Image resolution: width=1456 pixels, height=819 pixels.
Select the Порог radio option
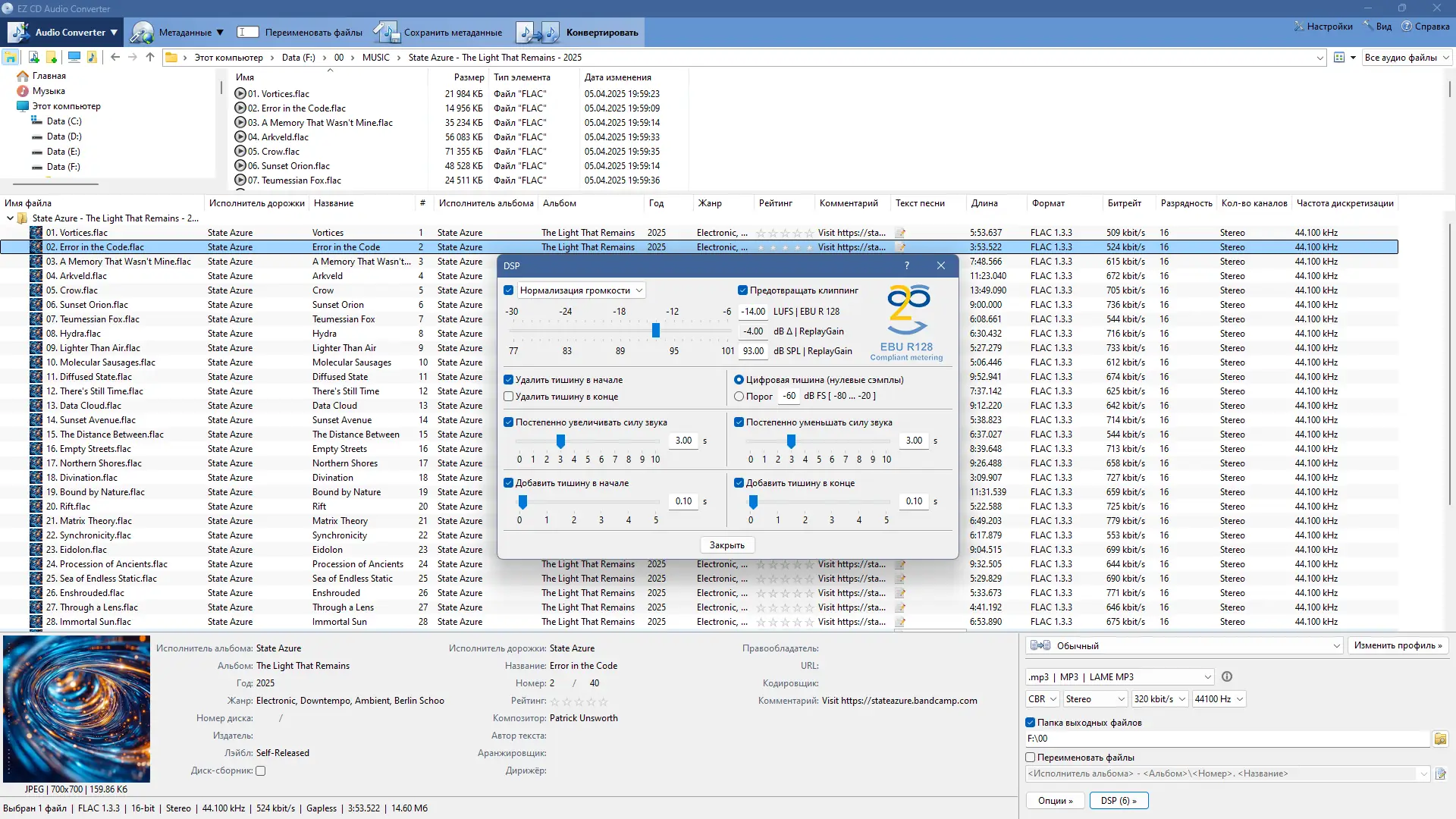click(739, 397)
